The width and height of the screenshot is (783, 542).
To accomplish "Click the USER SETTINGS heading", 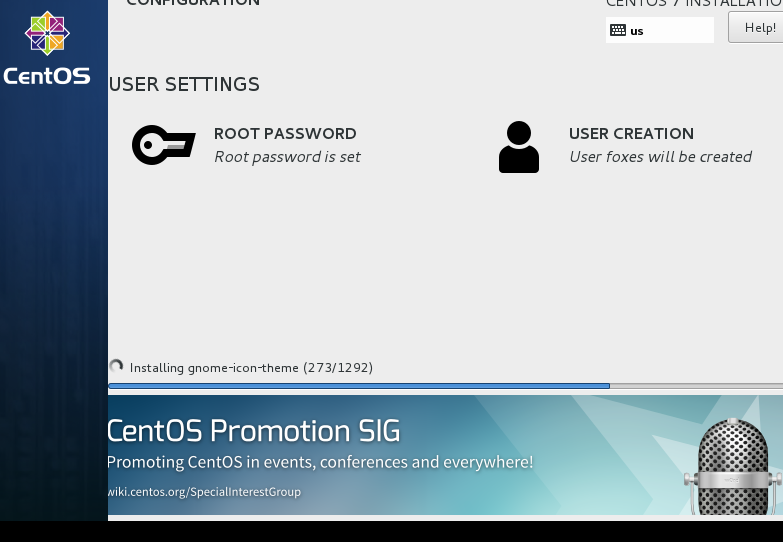I will pyautogui.click(x=184, y=84).
